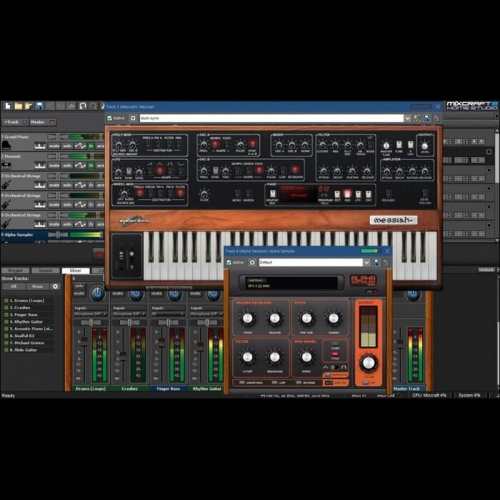Open fx button on Messiah track
Viewport: 500px width, 500px height.
pyautogui.click(x=91, y=165)
